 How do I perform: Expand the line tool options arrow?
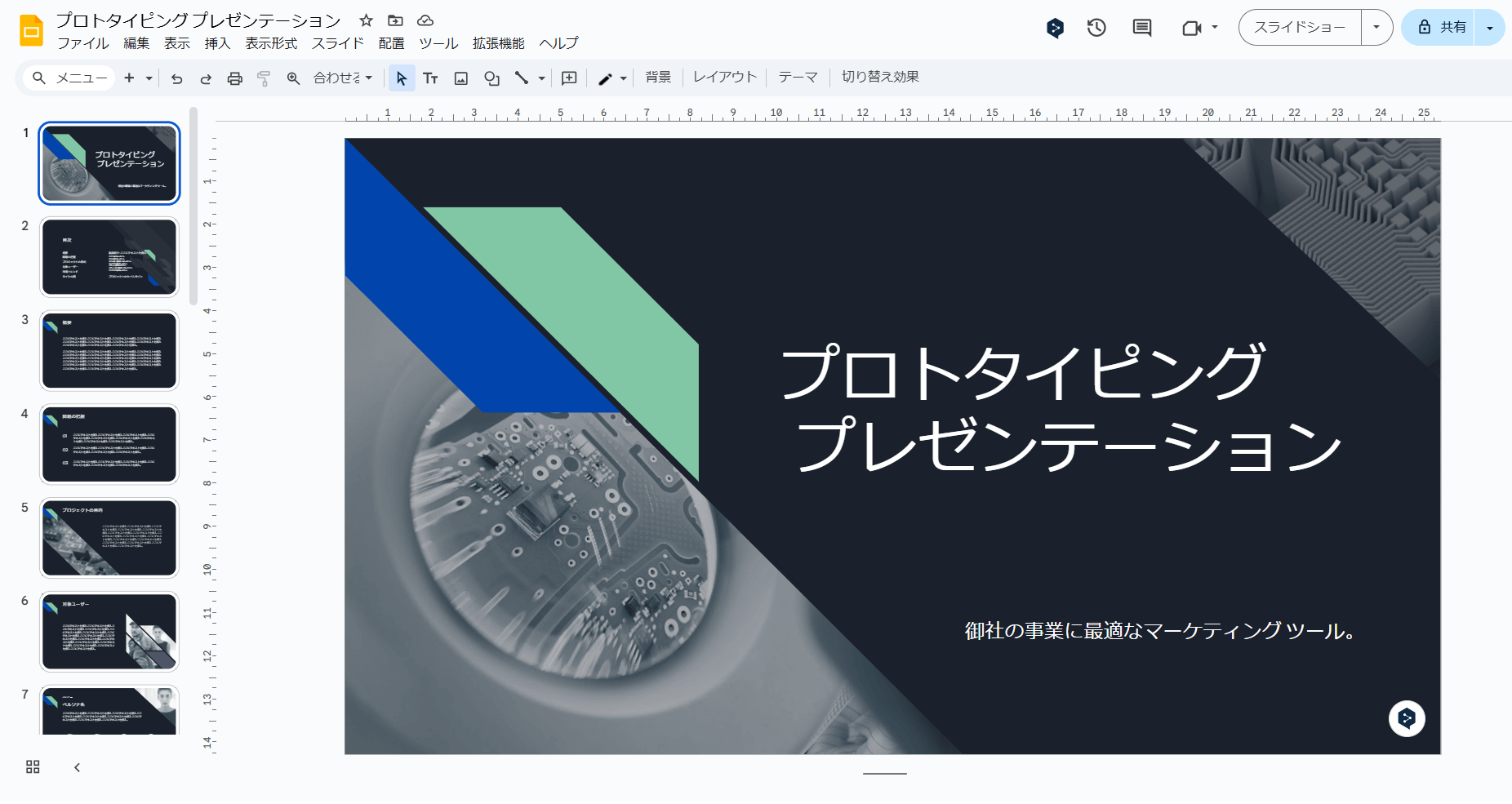tap(541, 78)
